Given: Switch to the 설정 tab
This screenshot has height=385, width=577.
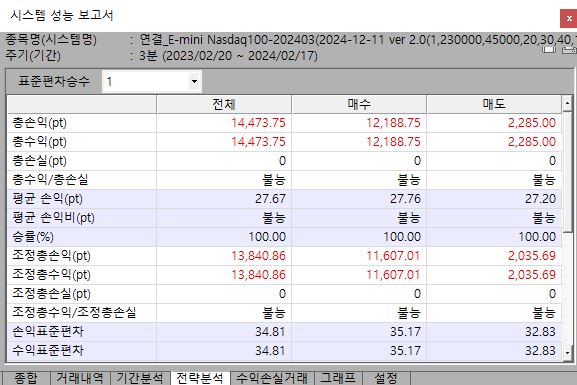Looking at the screenshot, I should tap(386, 378).
